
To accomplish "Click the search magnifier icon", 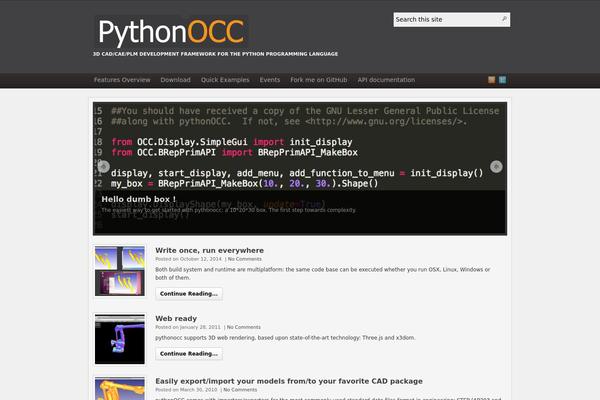I will [x=504, y=19].
